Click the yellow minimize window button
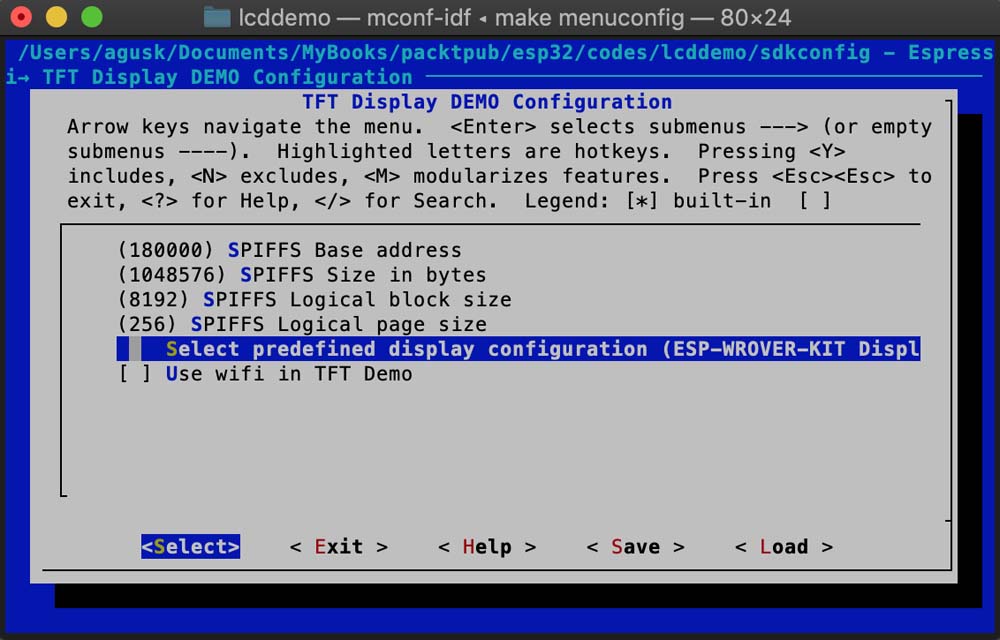The image size is (1000, 640). (56, 17)
